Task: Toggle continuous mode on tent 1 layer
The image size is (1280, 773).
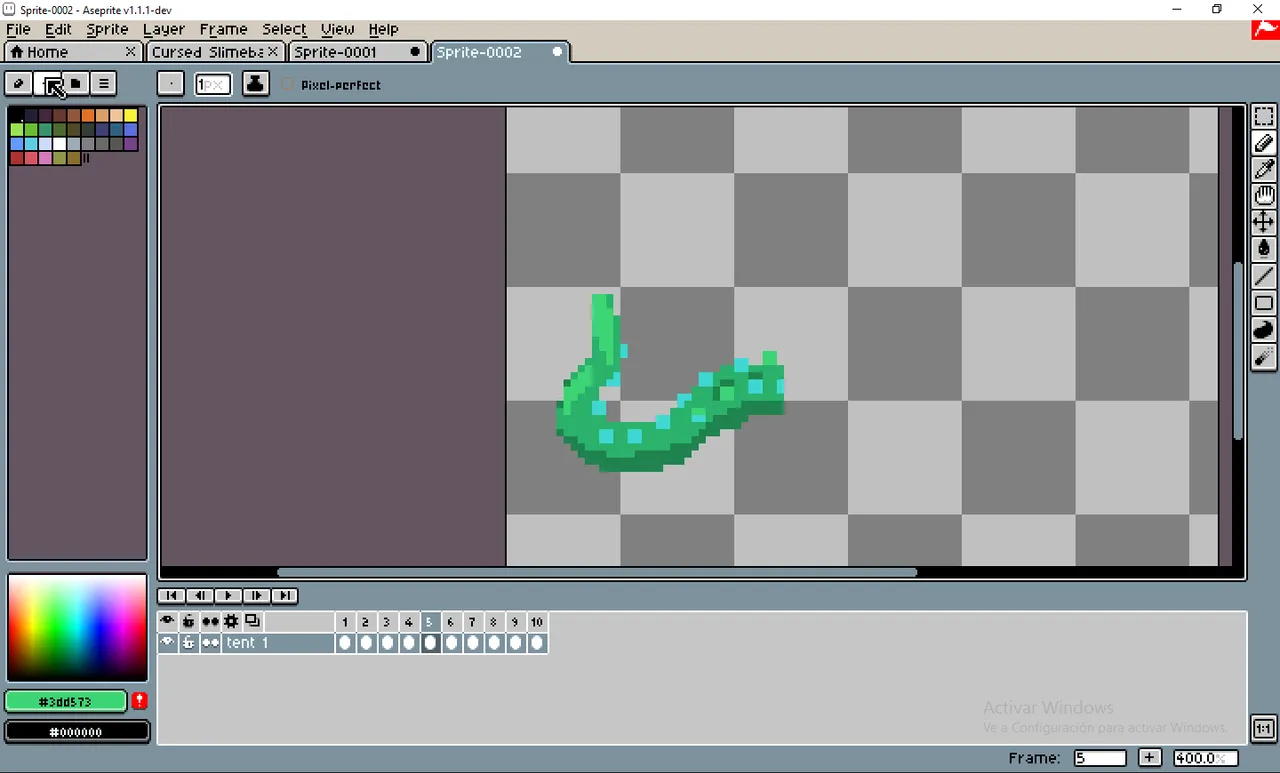Action: pos(210,642)
